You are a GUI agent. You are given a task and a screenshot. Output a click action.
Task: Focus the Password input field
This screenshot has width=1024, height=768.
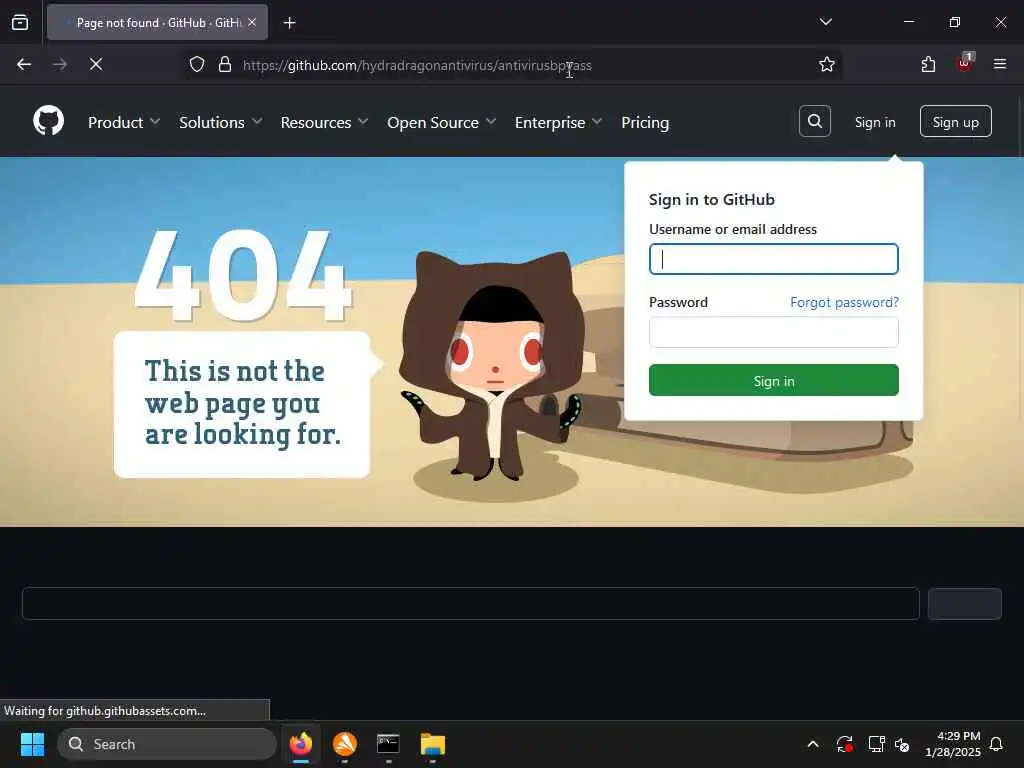point(773,332)
